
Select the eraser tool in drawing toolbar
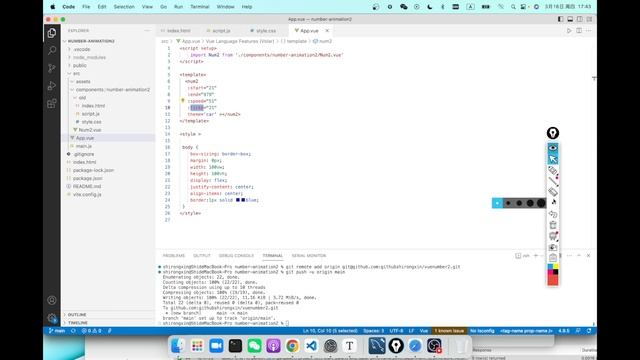tap(553, 192)
